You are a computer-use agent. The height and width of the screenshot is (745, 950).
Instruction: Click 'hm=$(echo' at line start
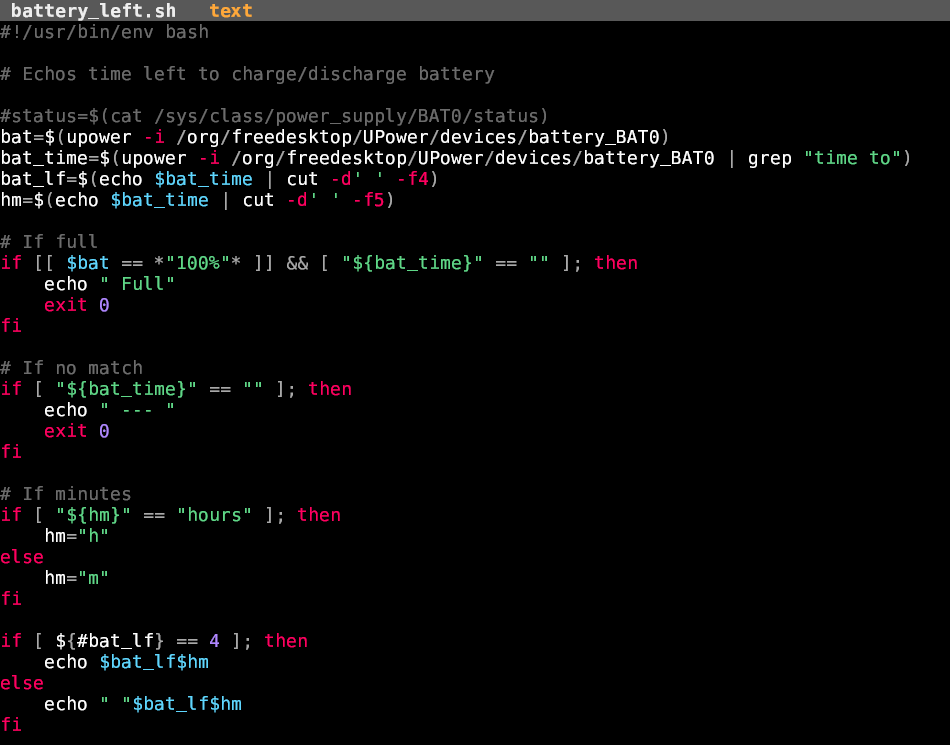[50, 200]
